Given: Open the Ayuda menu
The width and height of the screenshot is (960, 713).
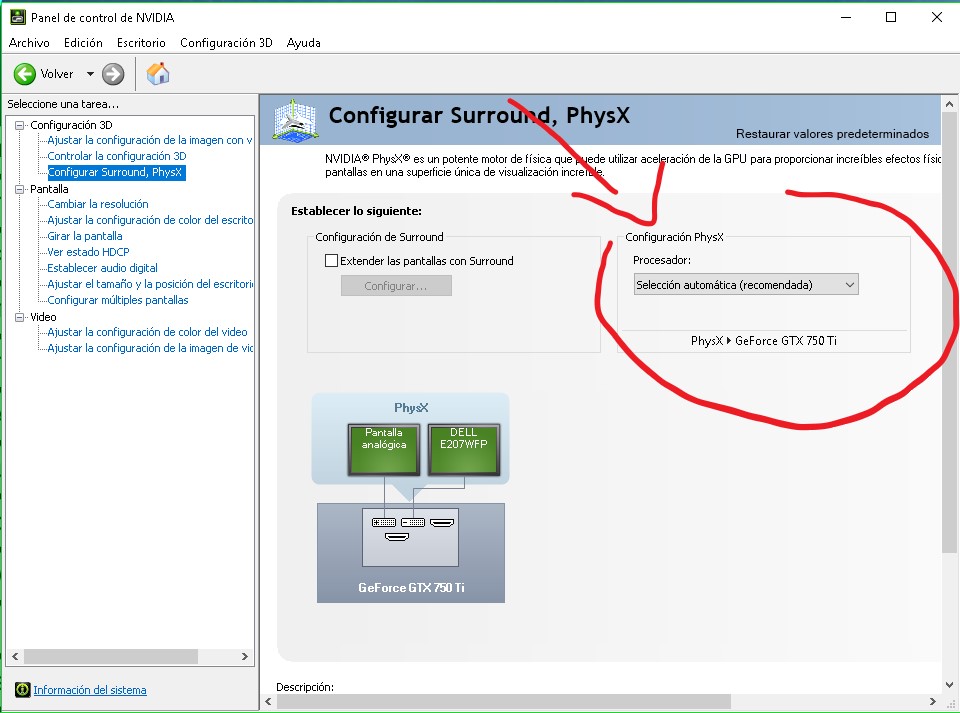Looking at the screenshot, I should click(x=304, y=43).
